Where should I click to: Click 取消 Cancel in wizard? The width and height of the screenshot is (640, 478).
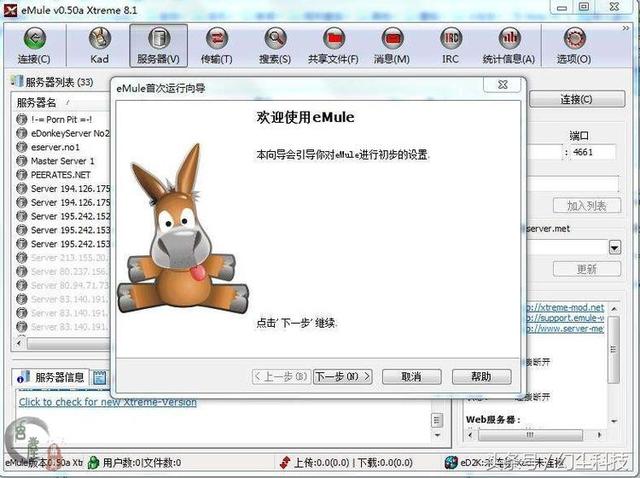(x=411, y=376)
